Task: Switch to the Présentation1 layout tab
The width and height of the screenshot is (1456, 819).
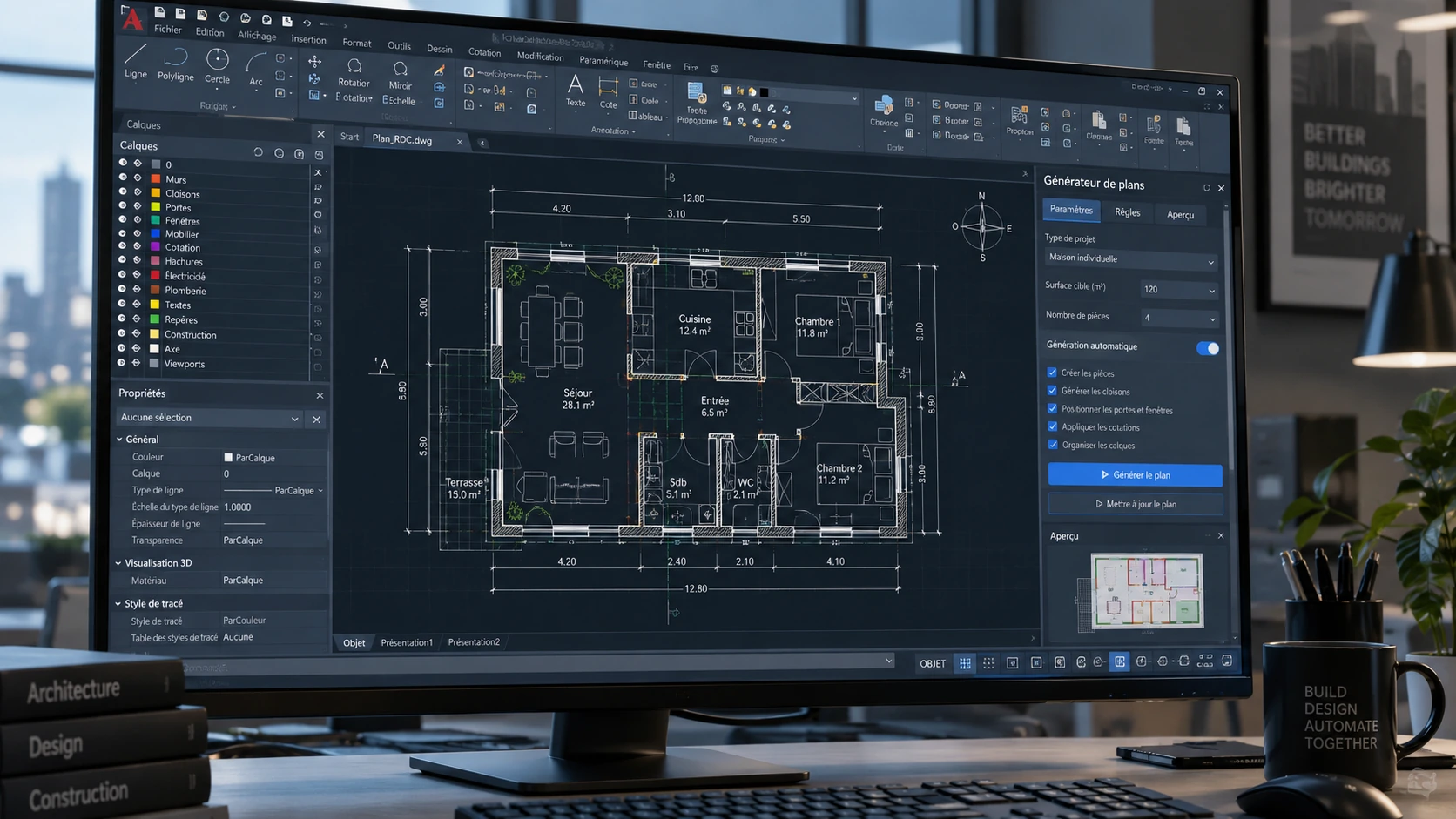Action: [x=407, y=642]
